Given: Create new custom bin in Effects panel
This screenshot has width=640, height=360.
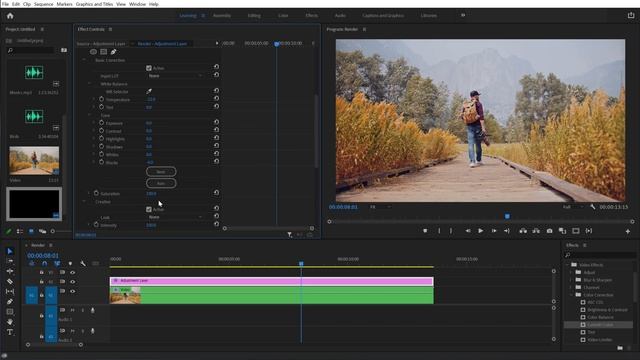Looking at the screenshot, I should (x=620, y=348).
